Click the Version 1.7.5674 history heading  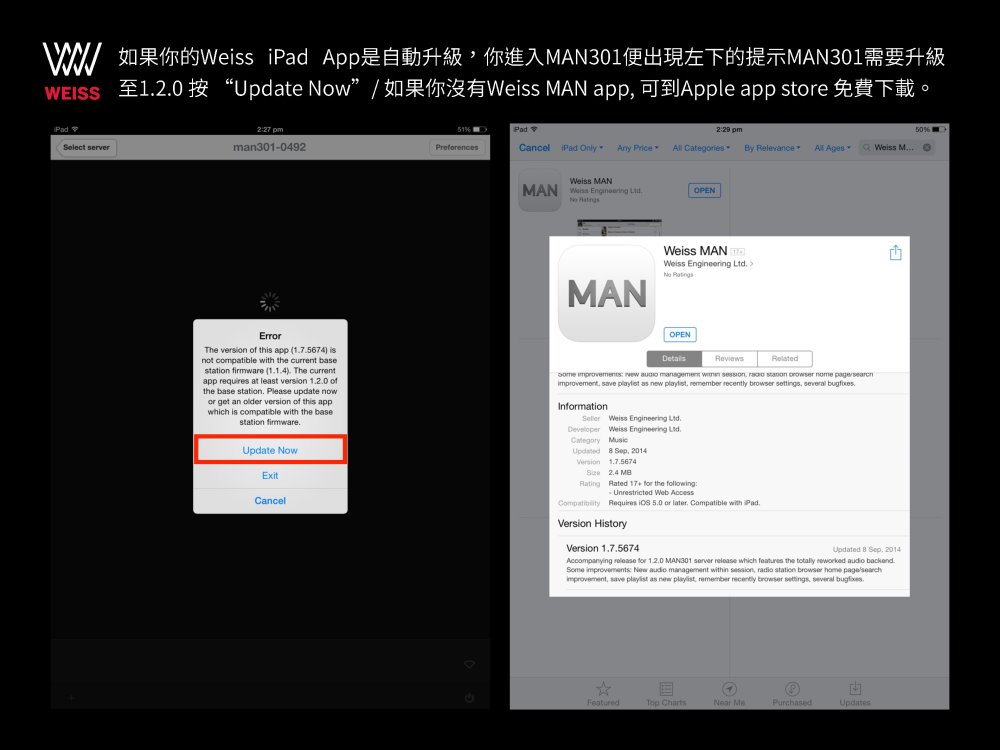603,548
